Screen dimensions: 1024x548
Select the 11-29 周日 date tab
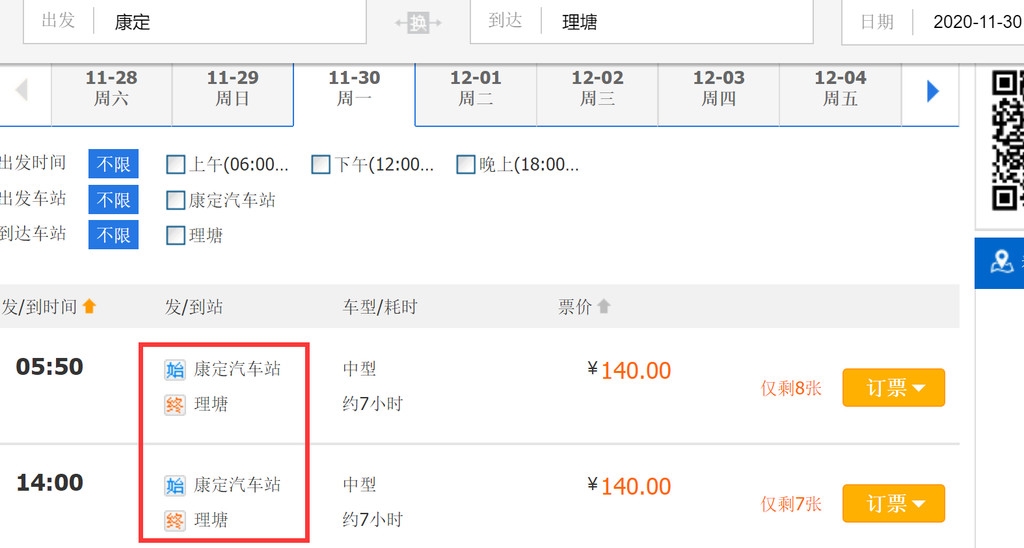pos(232,89)
